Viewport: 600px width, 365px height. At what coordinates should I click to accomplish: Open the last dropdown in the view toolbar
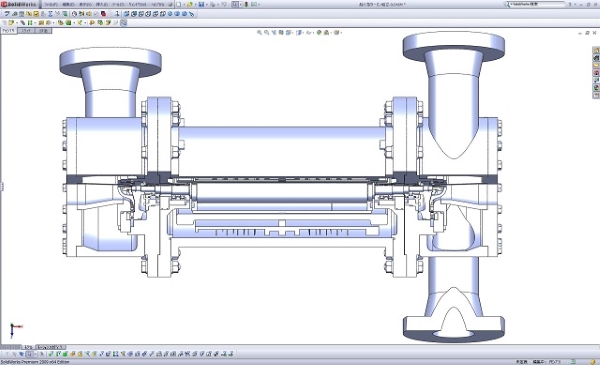[x=341, y=33]
